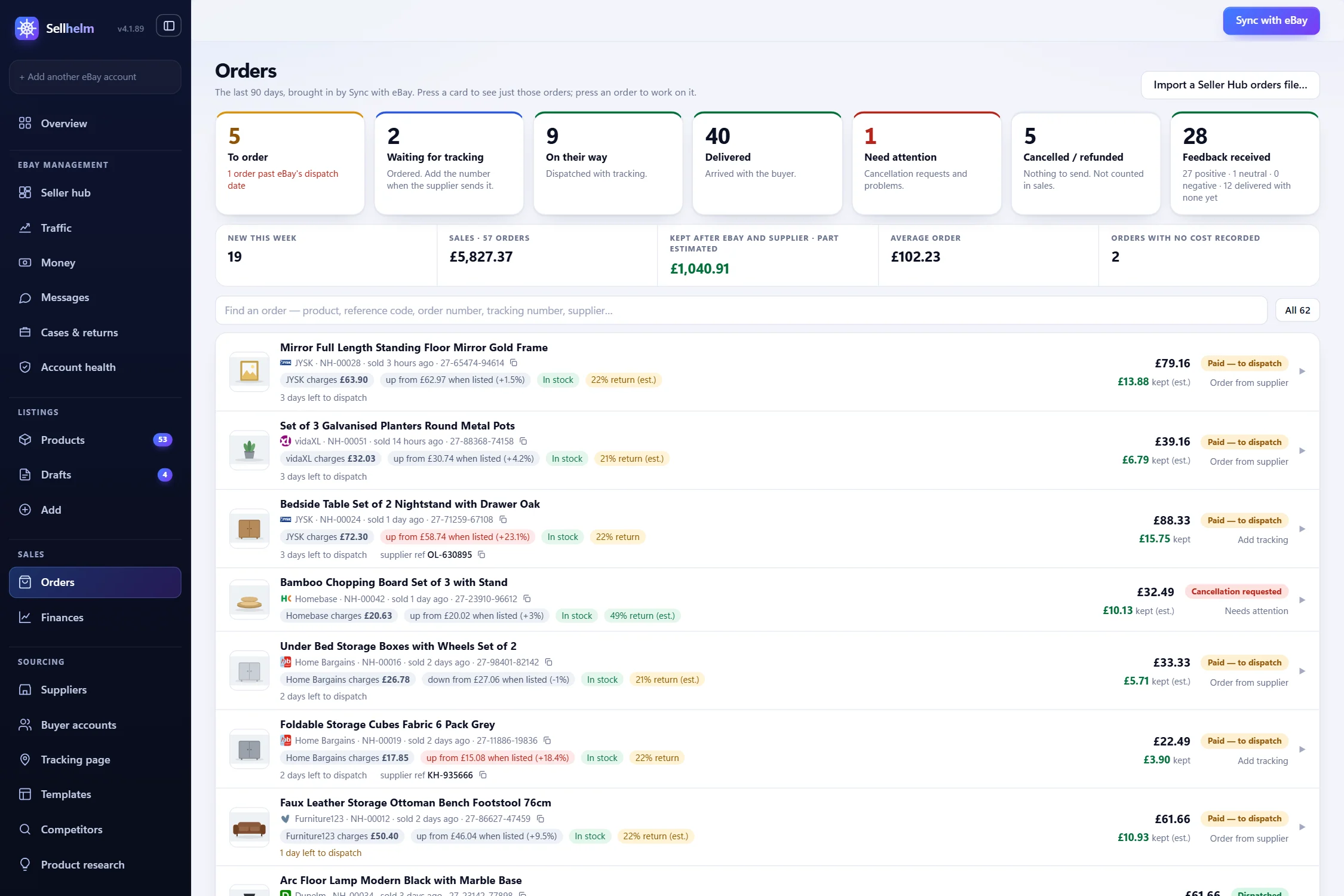Click the Sellhelm logo icon

click(x=27, y=28)
